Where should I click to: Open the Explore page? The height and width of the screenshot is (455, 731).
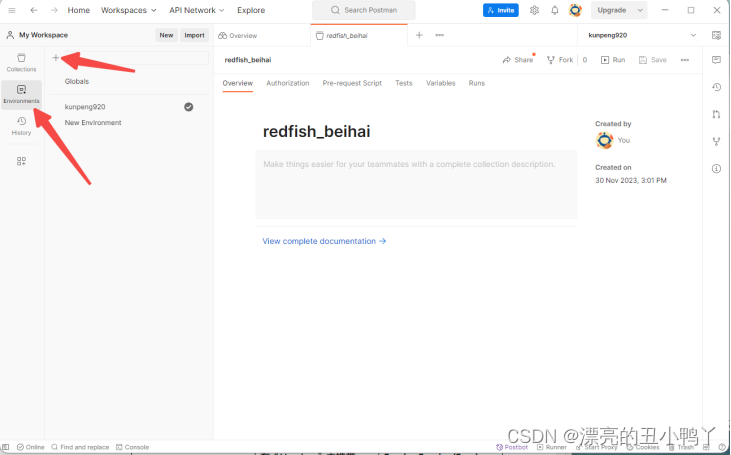click(x=251, y=10)
